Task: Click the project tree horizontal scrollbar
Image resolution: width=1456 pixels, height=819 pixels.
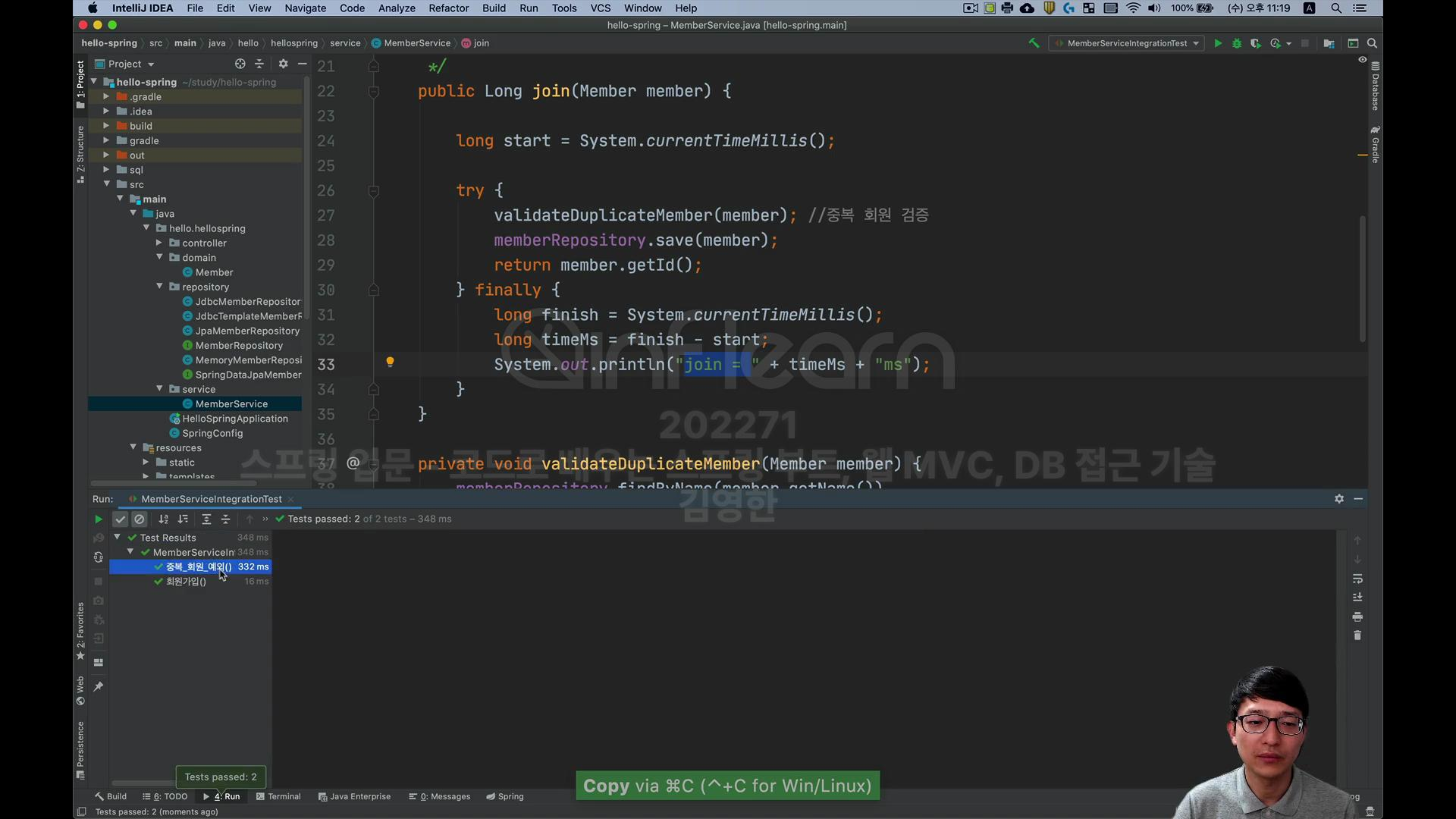Action: [173, 483]
